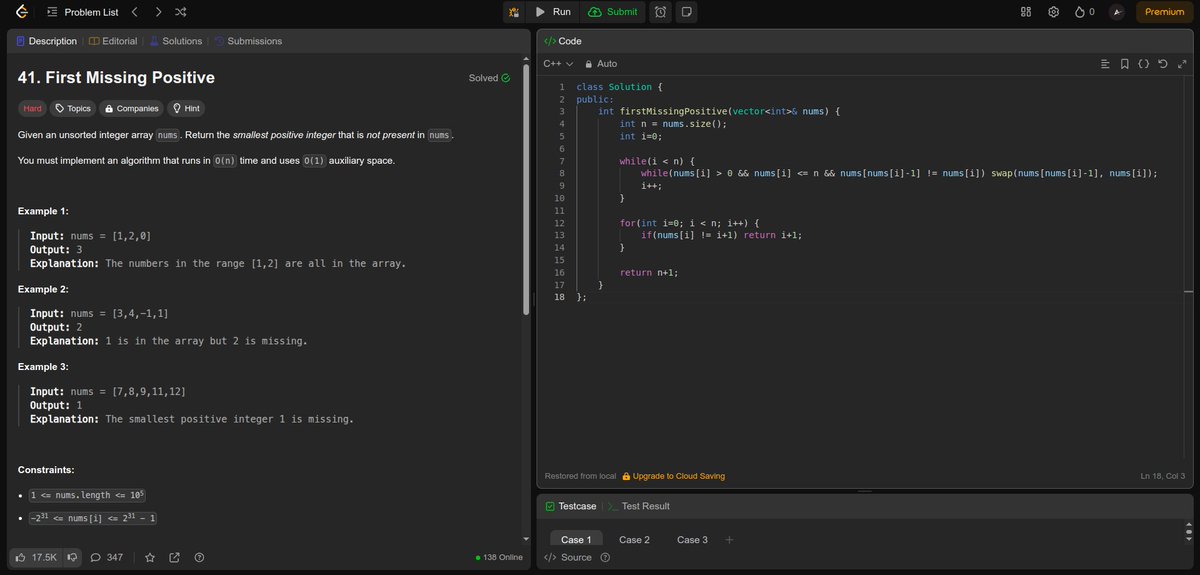Open settings gear icon
The height and width of the screenshot is (575, 1200).
(x=1053, y=12)
